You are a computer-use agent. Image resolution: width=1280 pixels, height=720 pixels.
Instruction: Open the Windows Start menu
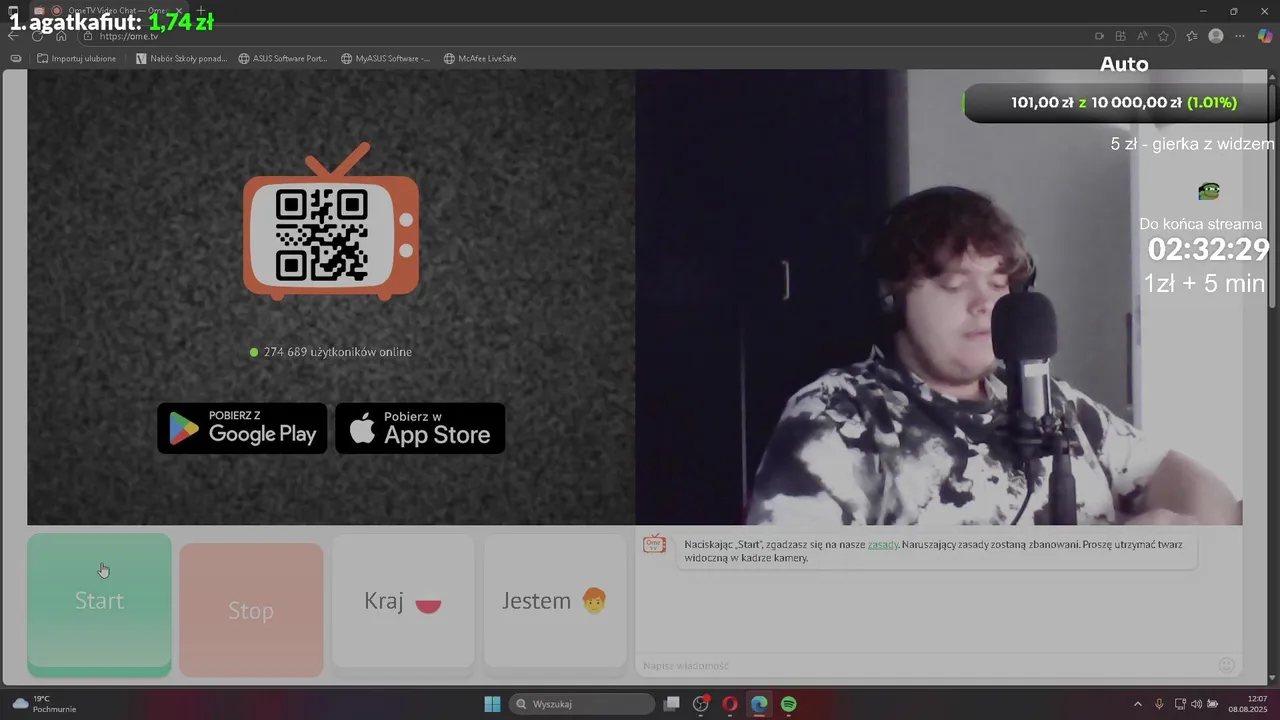[x=492, y=704]
